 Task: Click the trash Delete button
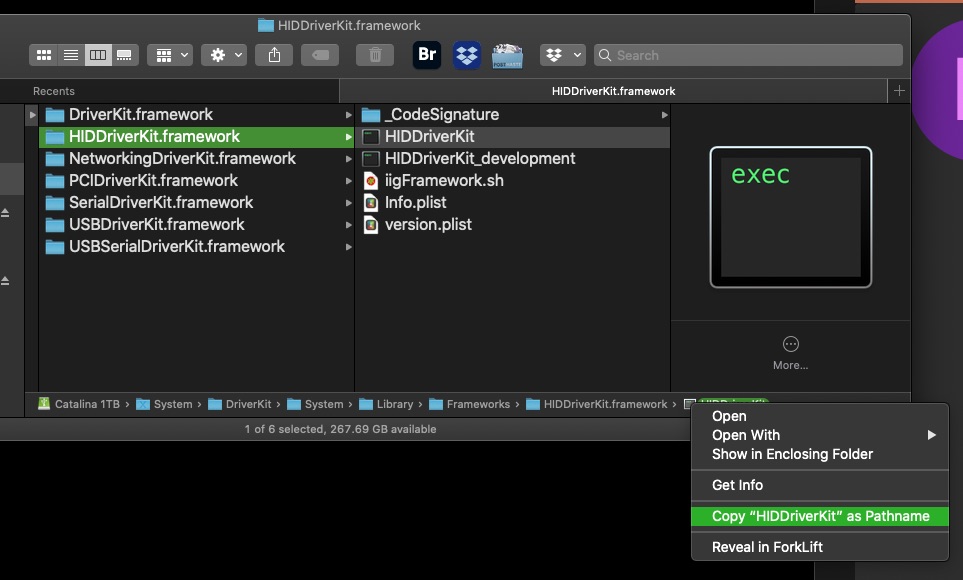click(x=375, y=55)
